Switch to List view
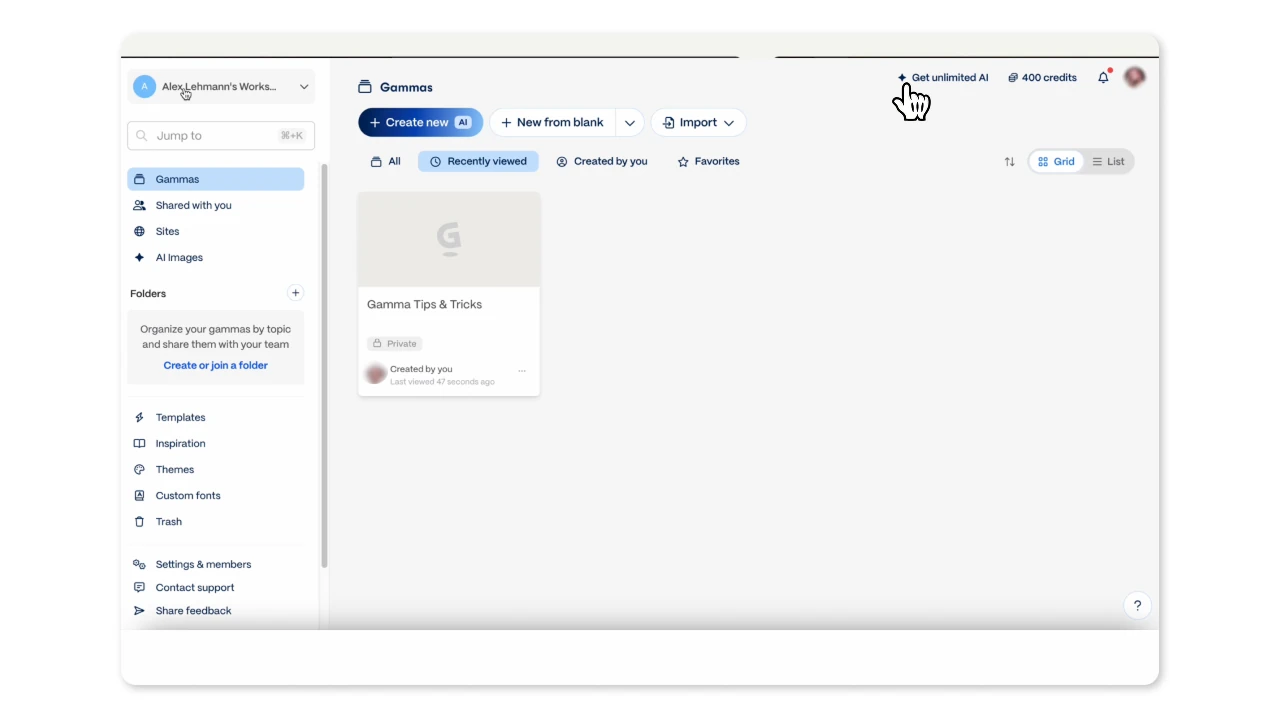The image size is (1280, 720). tap(1108, 162)
